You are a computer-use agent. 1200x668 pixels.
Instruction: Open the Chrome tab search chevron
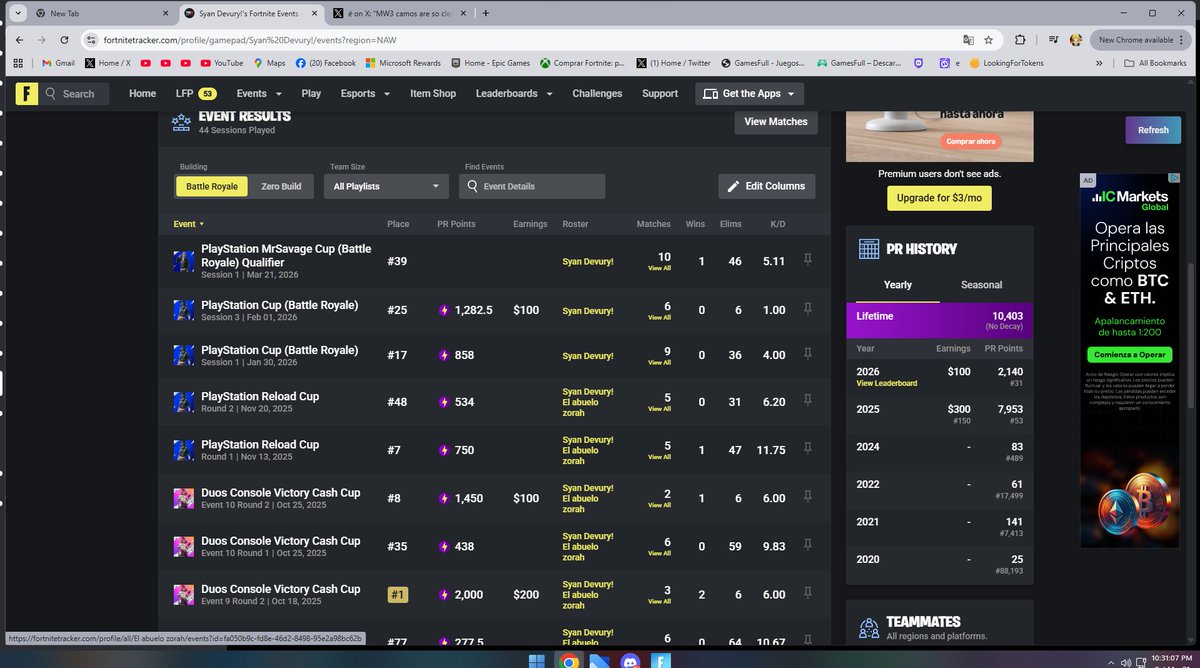click(18, 13)
